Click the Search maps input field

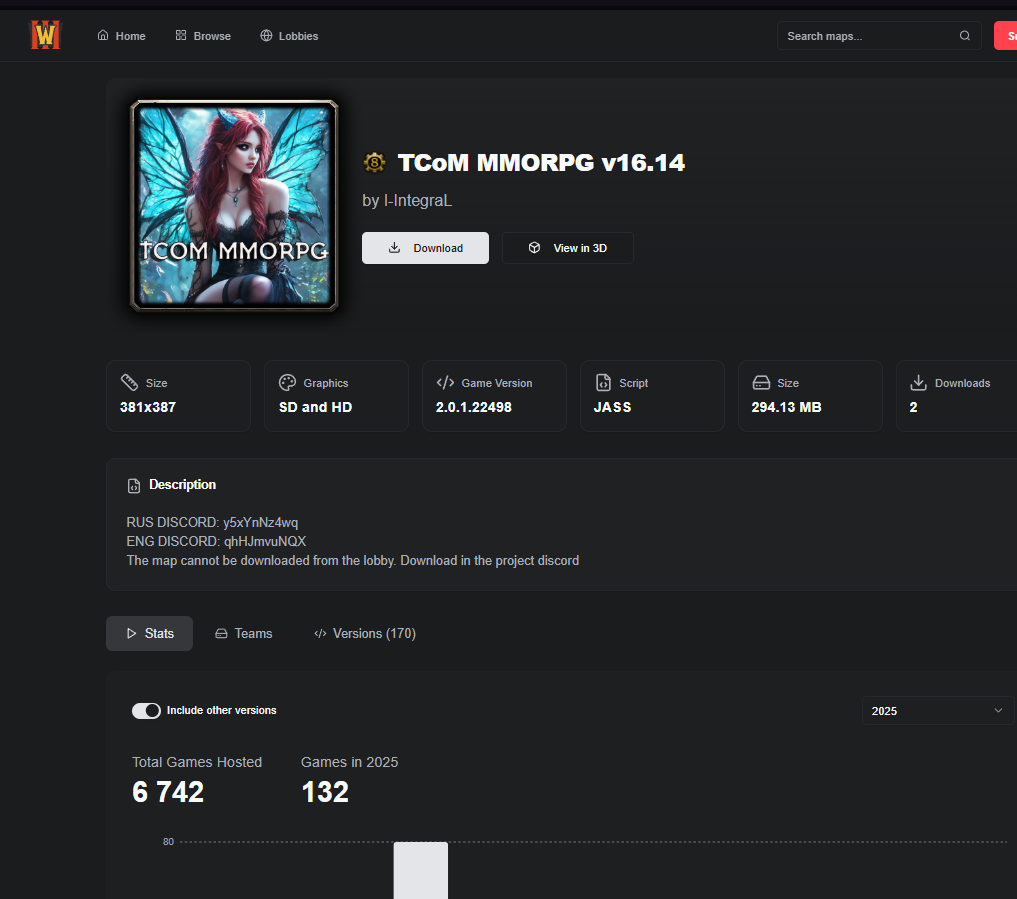879,36
